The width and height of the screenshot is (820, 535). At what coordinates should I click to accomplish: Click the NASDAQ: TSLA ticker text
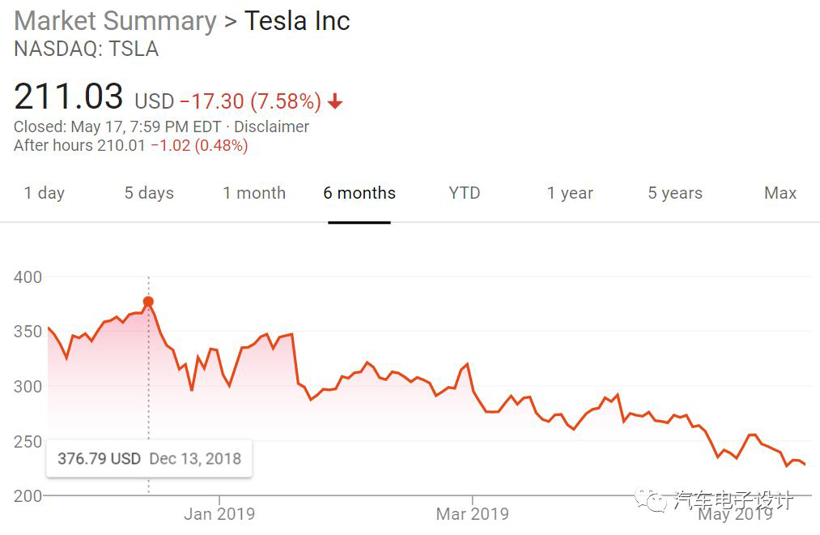[86, 49]
